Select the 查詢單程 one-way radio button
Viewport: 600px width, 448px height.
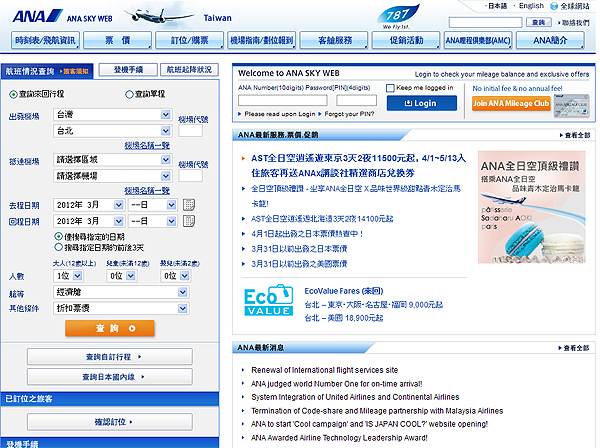129,94
